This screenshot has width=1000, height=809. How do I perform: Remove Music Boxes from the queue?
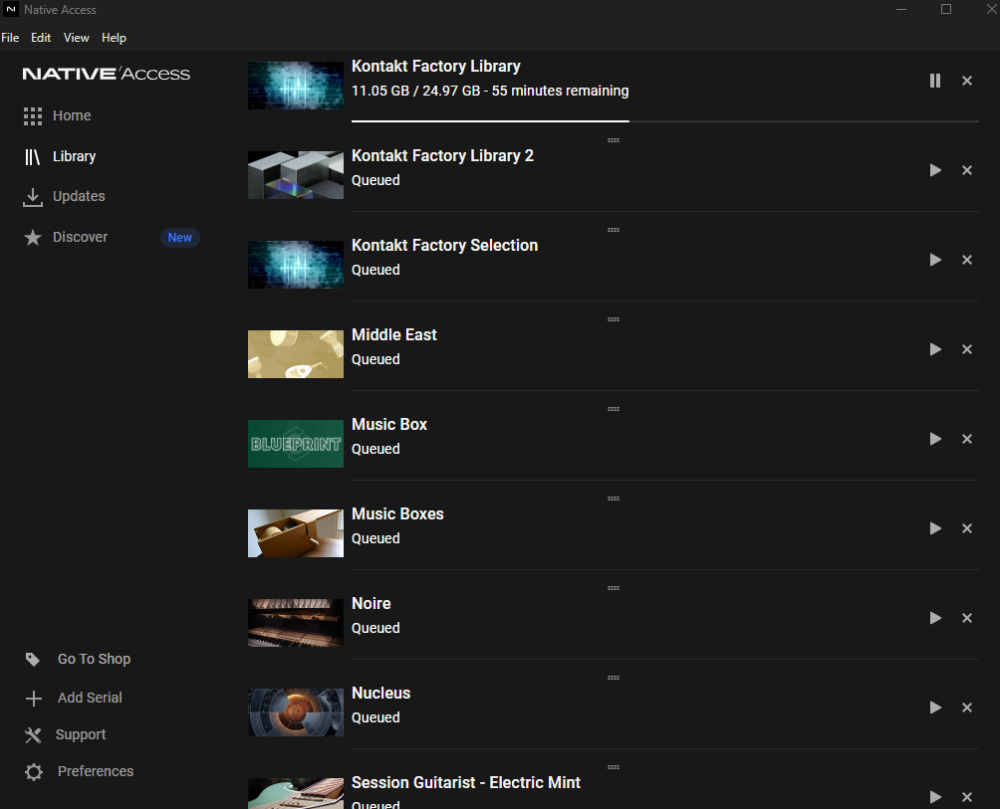tap(967, 528)
